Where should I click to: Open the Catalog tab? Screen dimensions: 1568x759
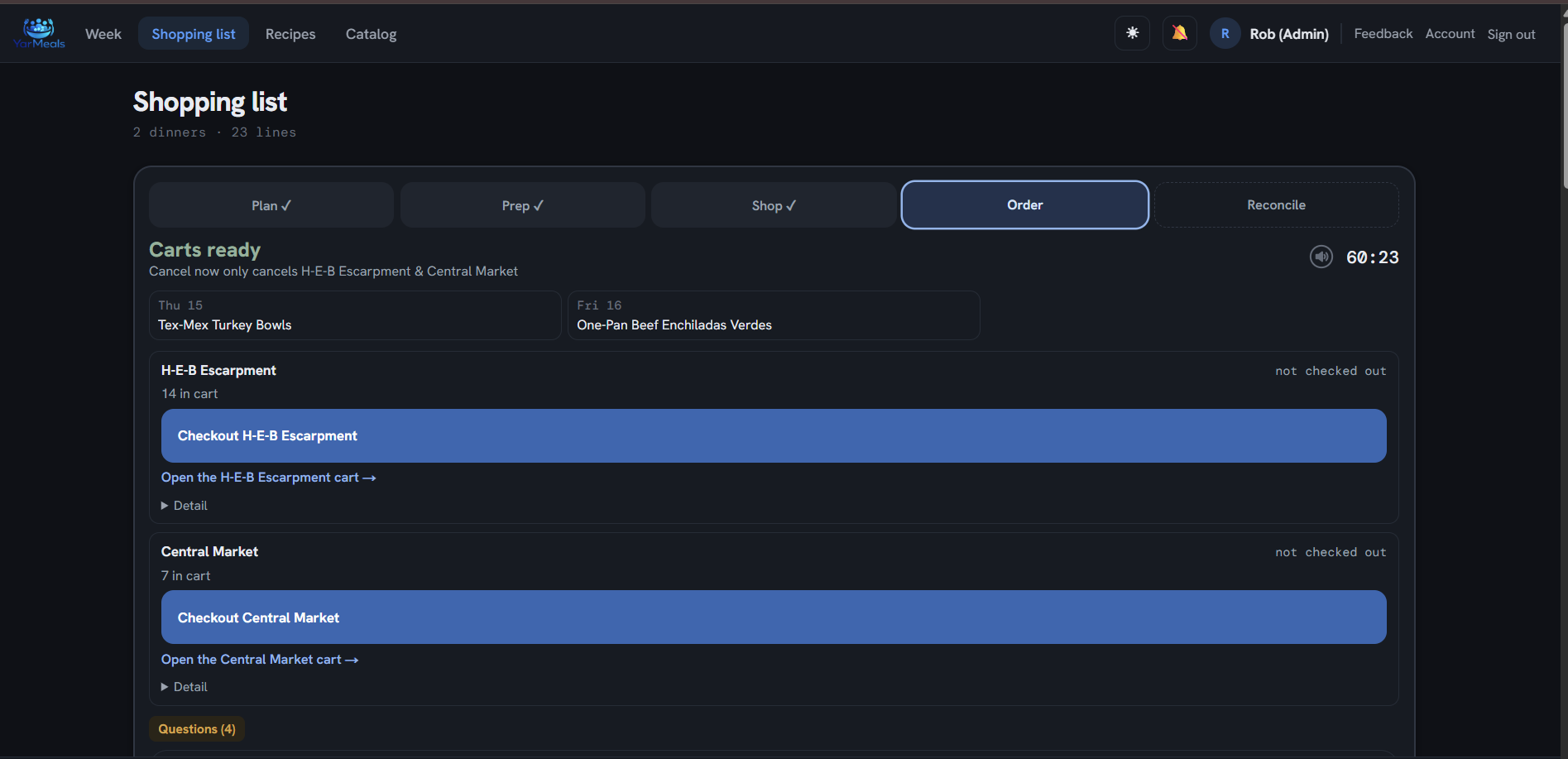pyautogui.click(x=371, y=34)
